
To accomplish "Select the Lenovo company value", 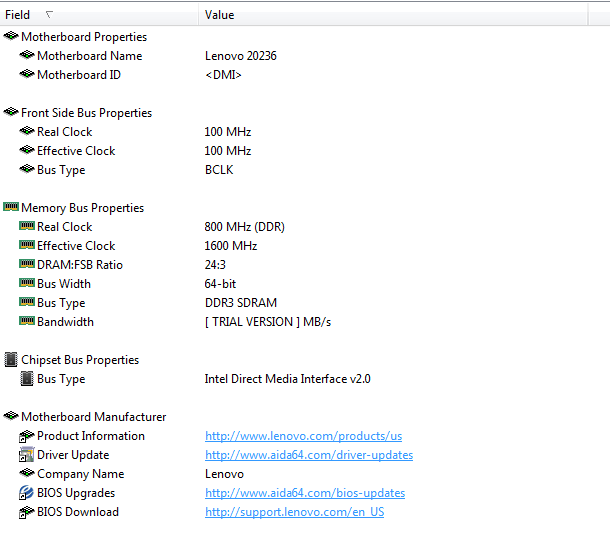I will tap(224, 474).
